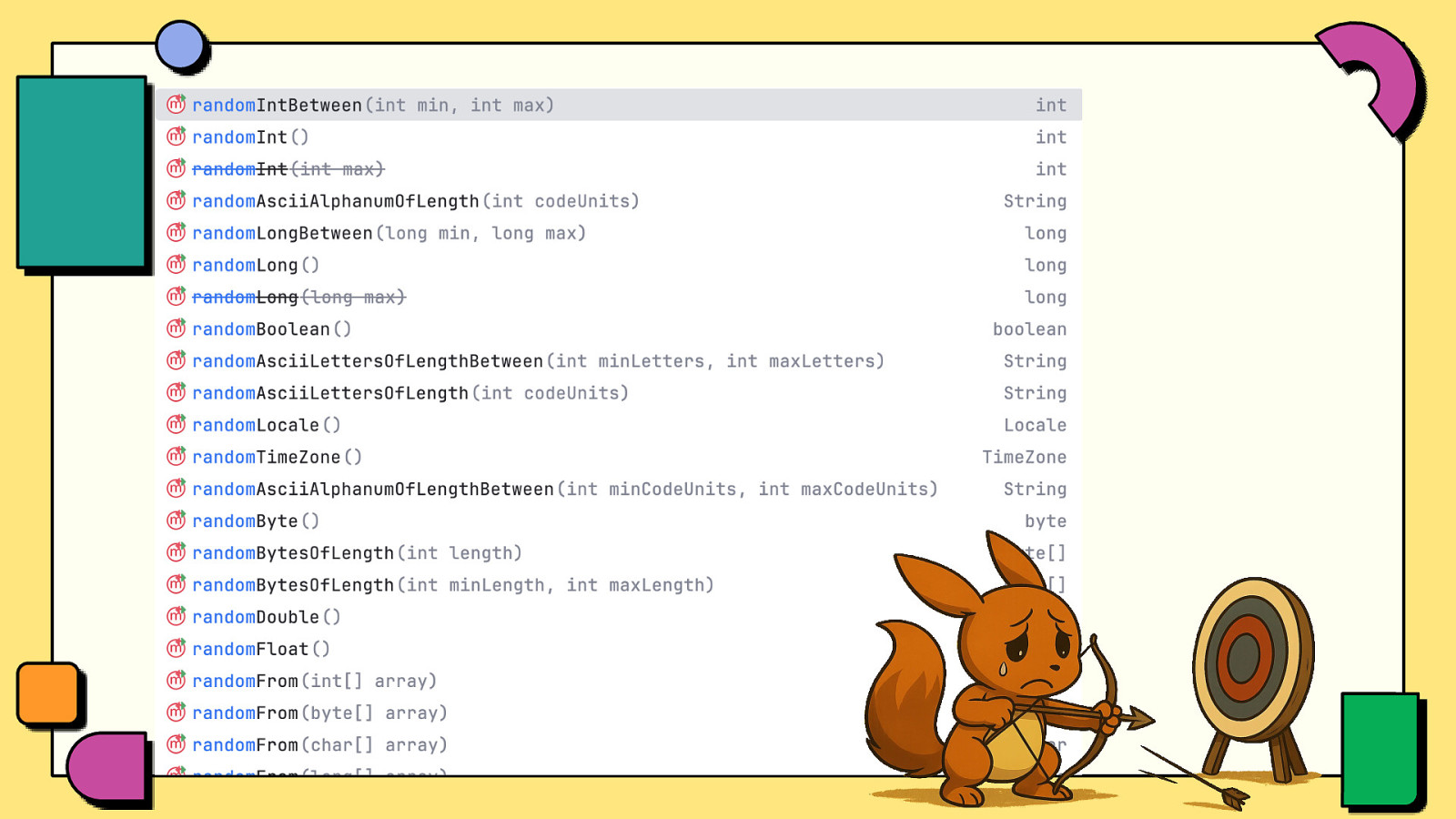Choose randomFrom(byte[] array) suggestion
Image resolution: width=1456 pixels, height=819 pixels.
(x=619, y=713)
